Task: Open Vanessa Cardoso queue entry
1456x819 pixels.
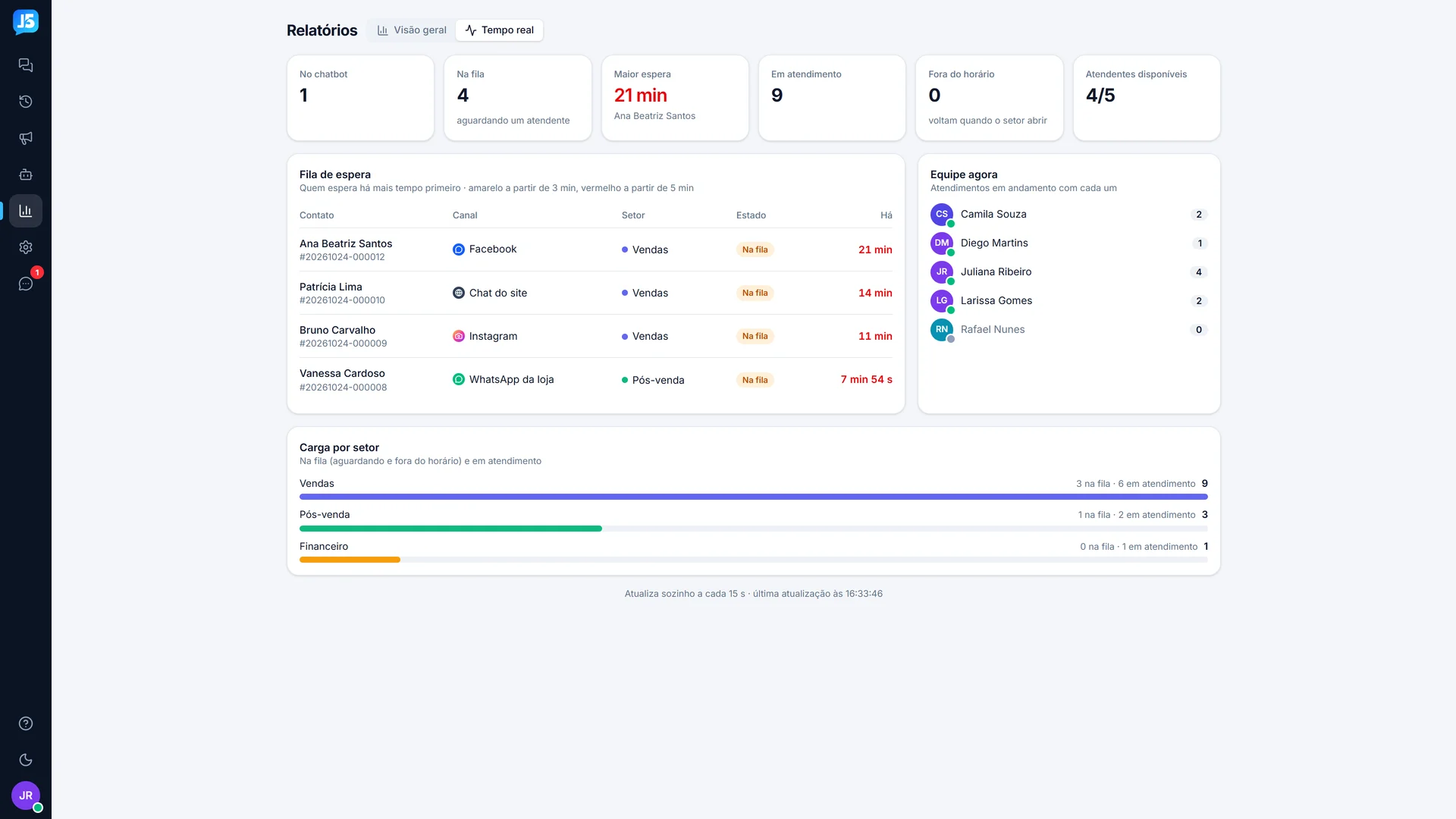Action: point(596,379)
